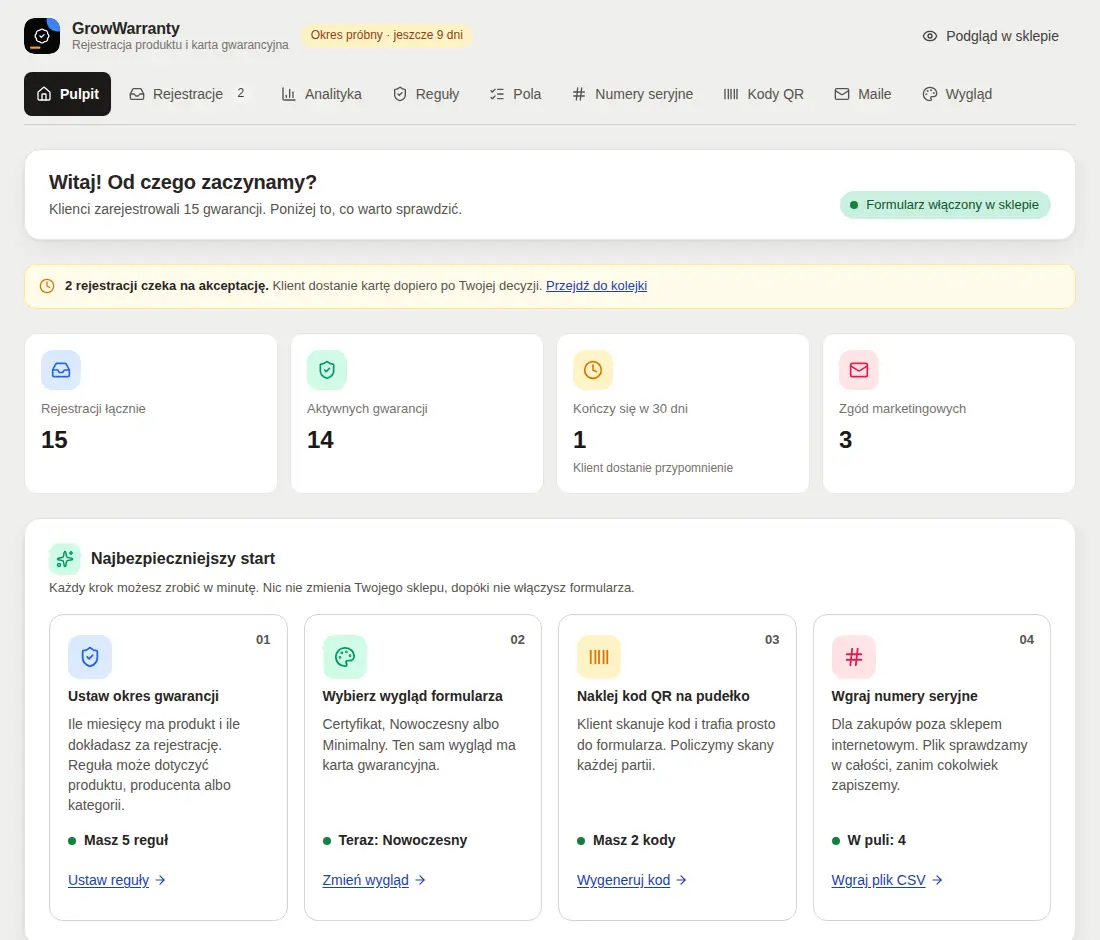Click the clock icon in the pending registrations banner
1100x940 pixels.
pyautogui.click(x=47, y=286)
